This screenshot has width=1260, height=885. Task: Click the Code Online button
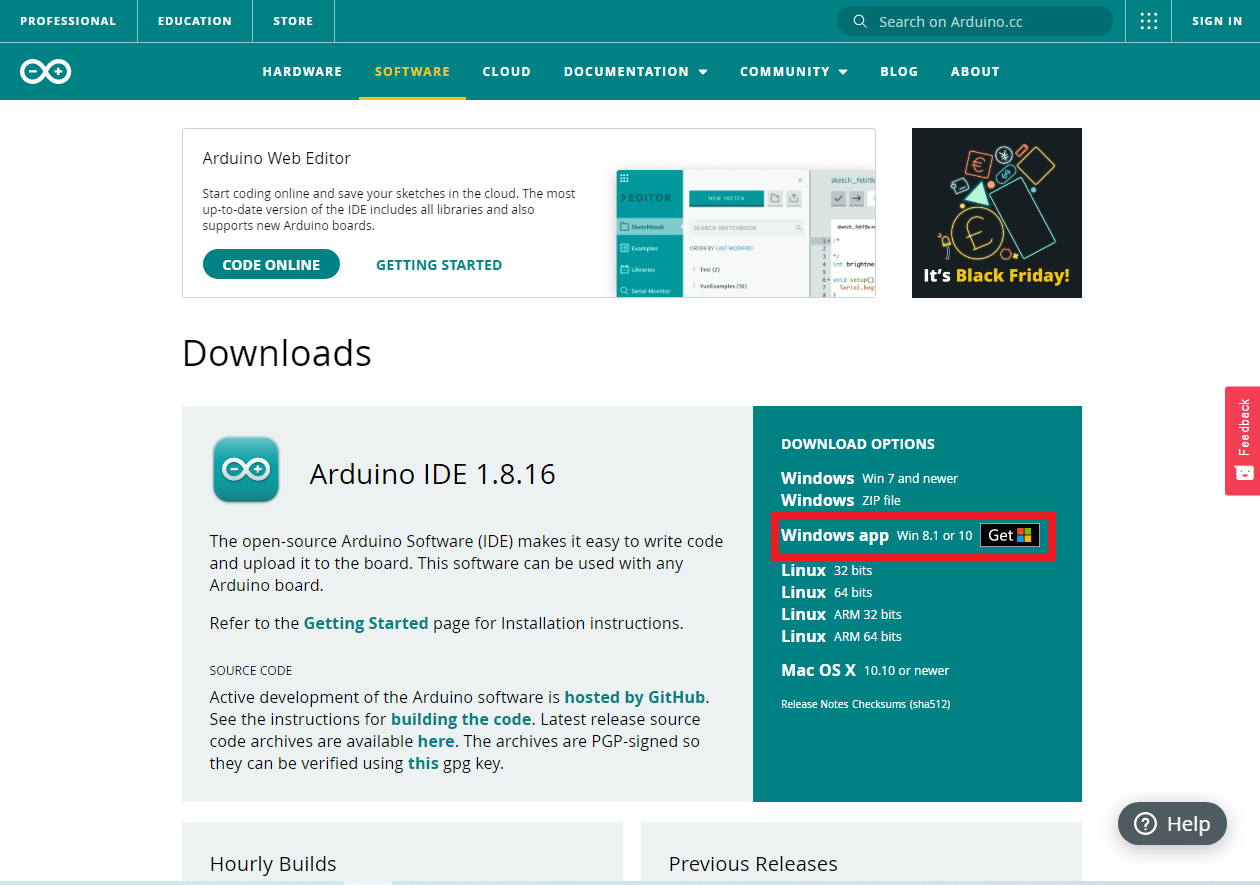tap(271, 265)
